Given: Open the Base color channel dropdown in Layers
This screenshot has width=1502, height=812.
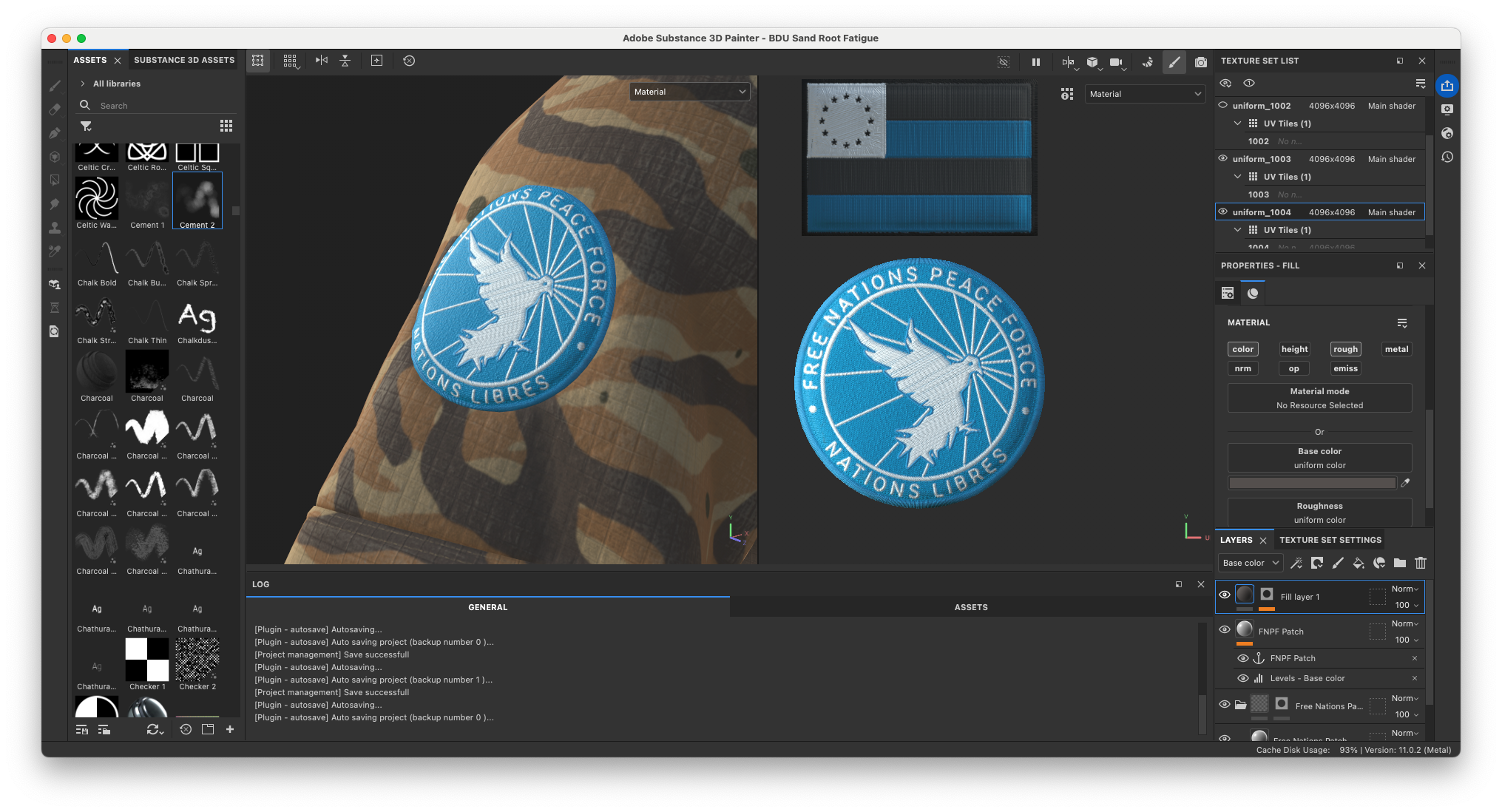Looking at the screenshot, I should 1251,563.
